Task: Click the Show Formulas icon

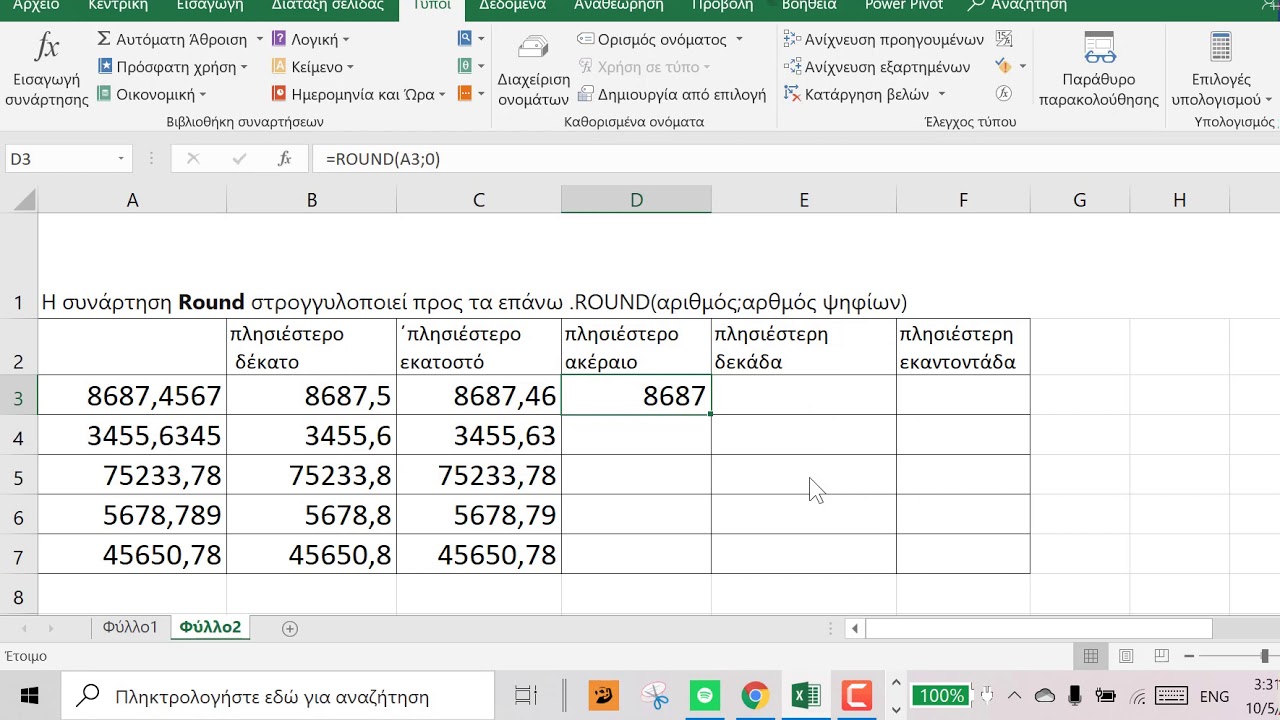Action: (x=1004, y=39)
